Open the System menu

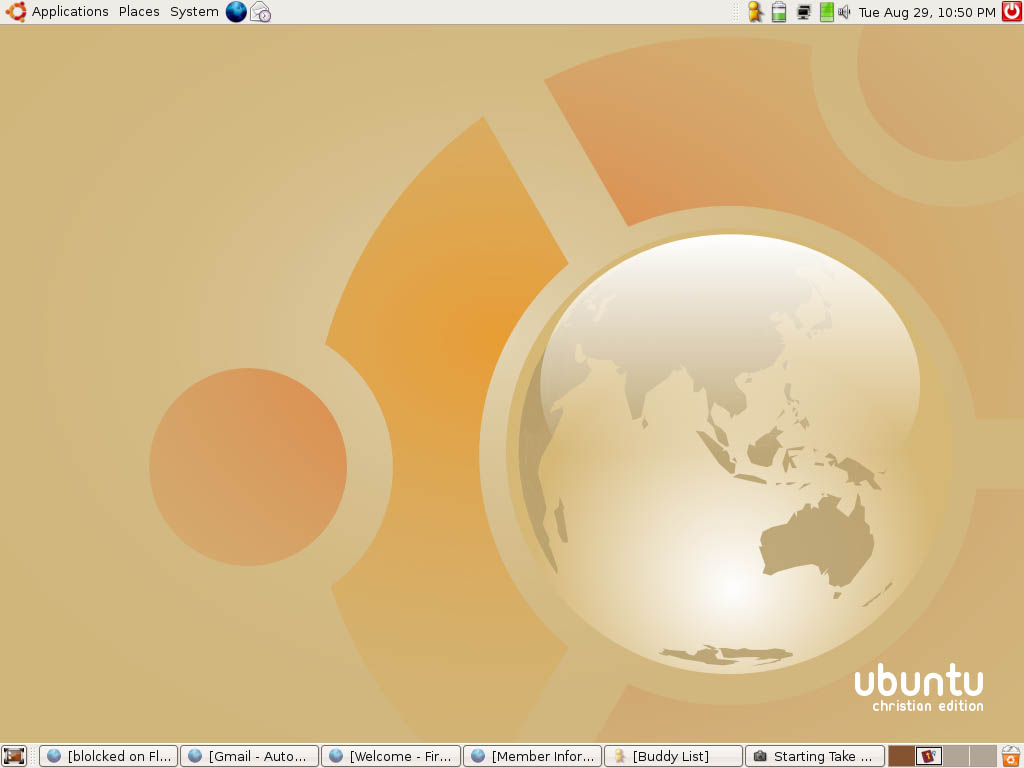[x=194, y=12]
